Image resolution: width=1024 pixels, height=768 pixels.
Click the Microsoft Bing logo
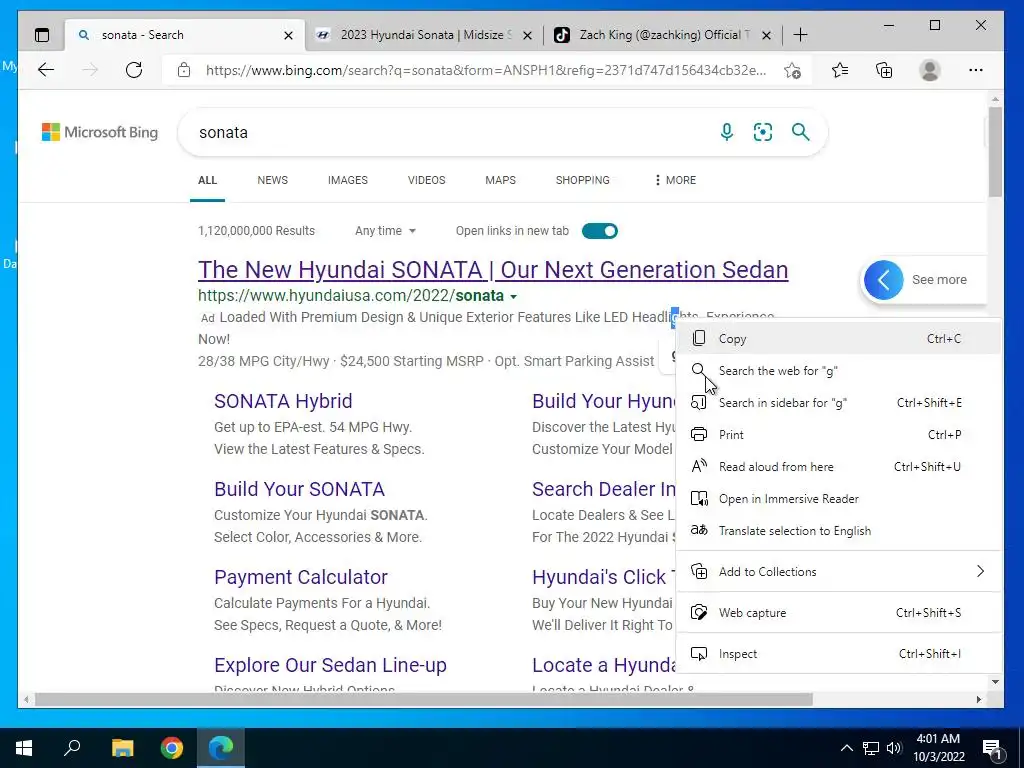pos(100,132)
